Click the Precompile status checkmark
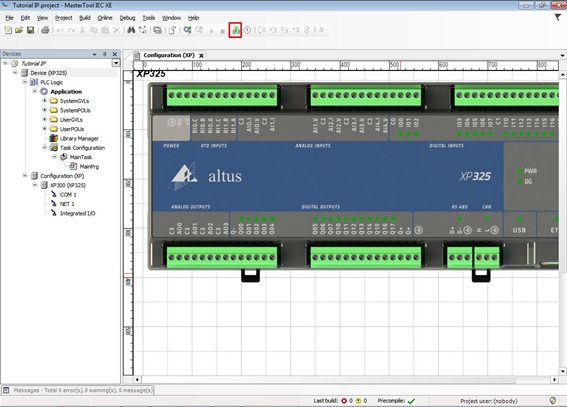This screenshot has height=407, width=567. (x=412, y=401)
